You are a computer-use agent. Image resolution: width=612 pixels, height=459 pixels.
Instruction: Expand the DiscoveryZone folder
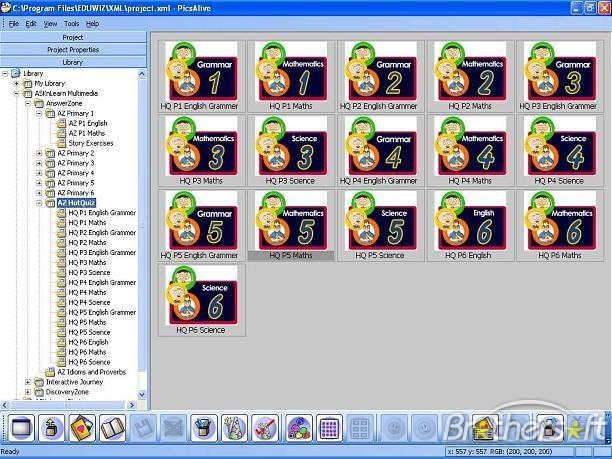click(28, 392)
